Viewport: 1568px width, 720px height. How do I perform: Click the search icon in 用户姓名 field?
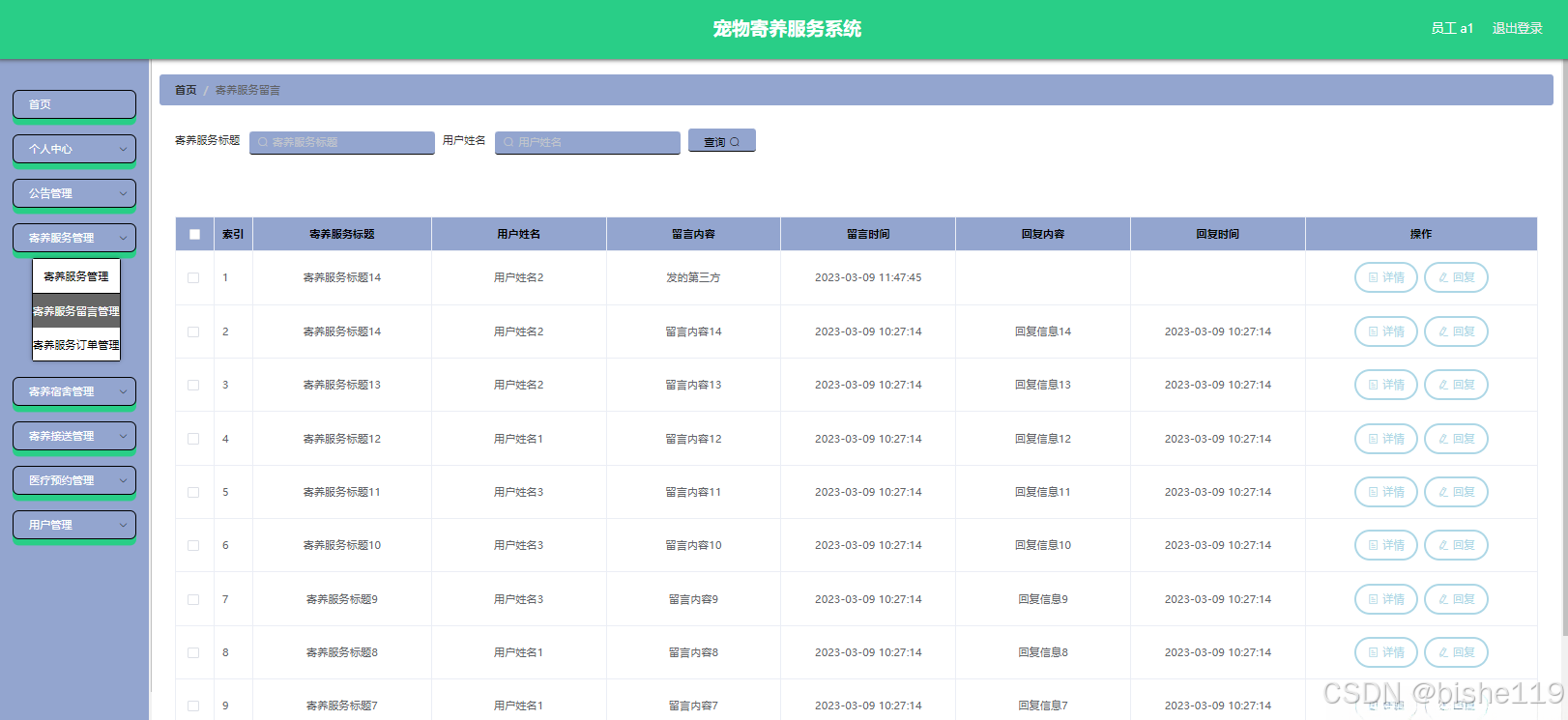click(x=508, y=142)
